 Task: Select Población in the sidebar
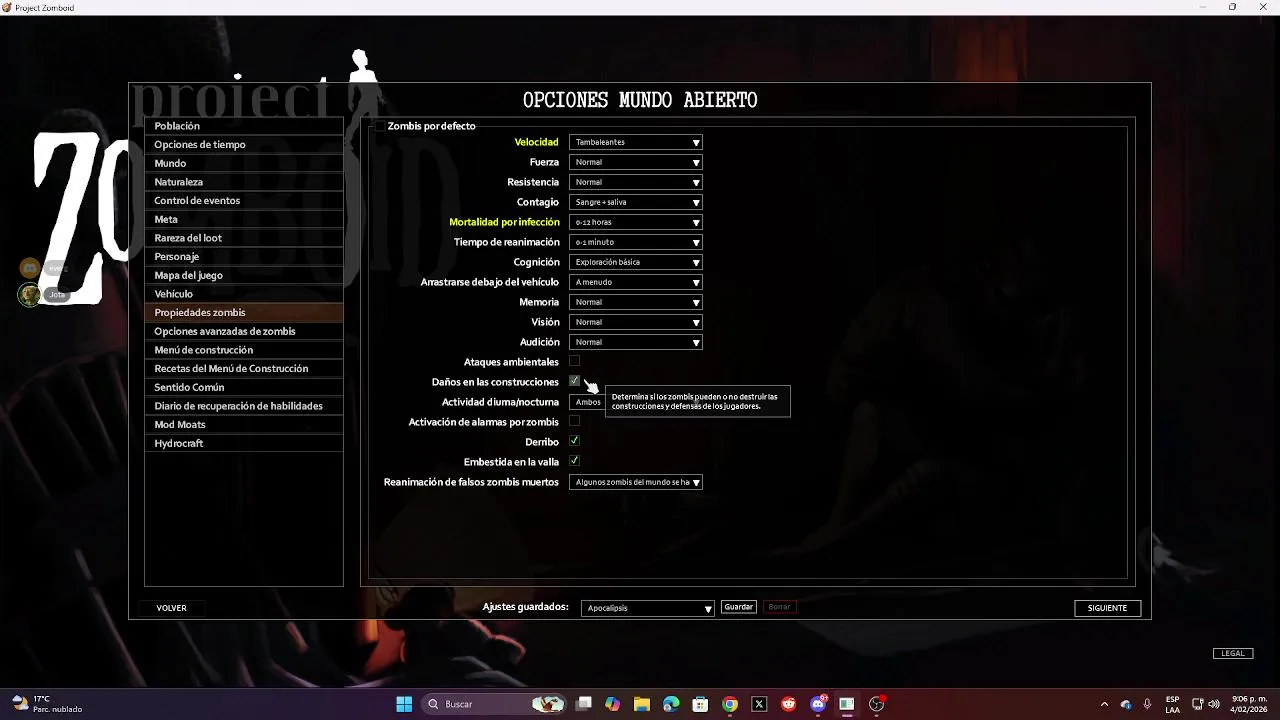point(244,126)
